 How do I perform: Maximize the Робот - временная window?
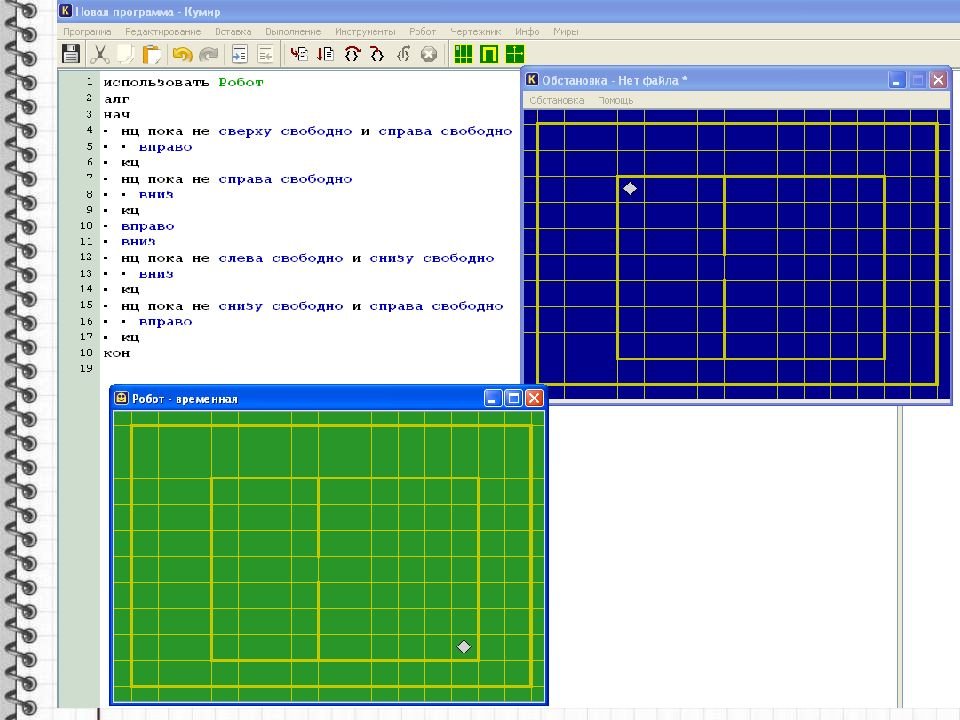click(x=514, y=398)
